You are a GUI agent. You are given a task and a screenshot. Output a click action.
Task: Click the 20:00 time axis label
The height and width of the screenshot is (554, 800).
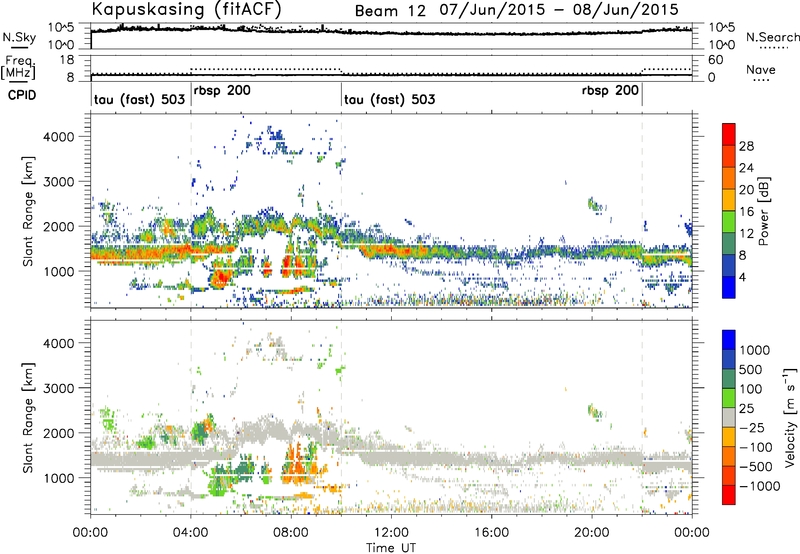[x=592, y=533]
